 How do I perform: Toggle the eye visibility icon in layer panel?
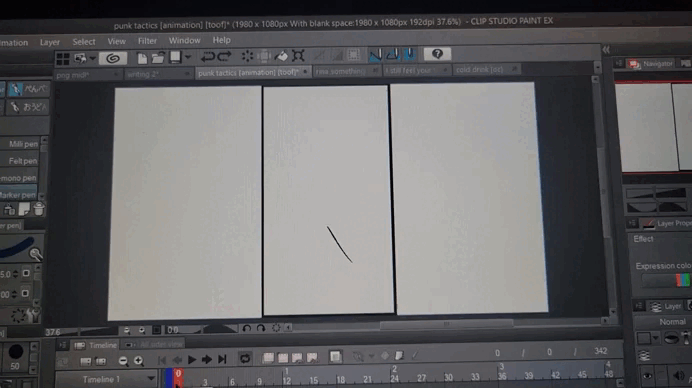pos(647,376)
